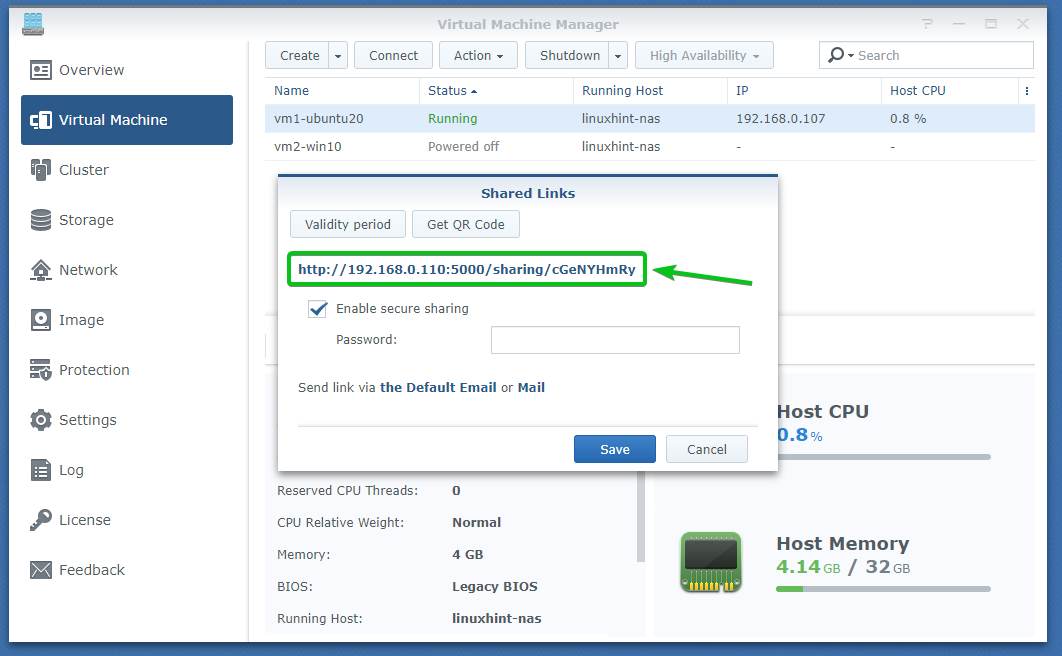Click the Powered off status text
1062x656 pixels.
coord(463,146)
